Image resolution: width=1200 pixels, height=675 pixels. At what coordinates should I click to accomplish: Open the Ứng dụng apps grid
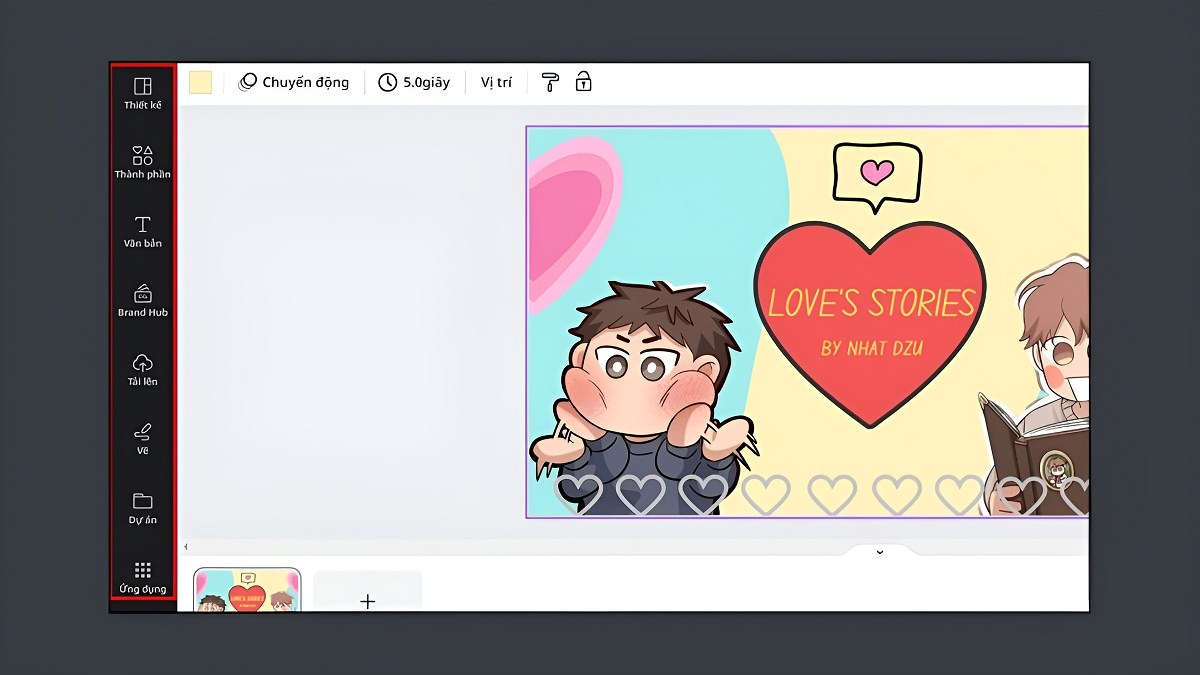tap(143, 577)
